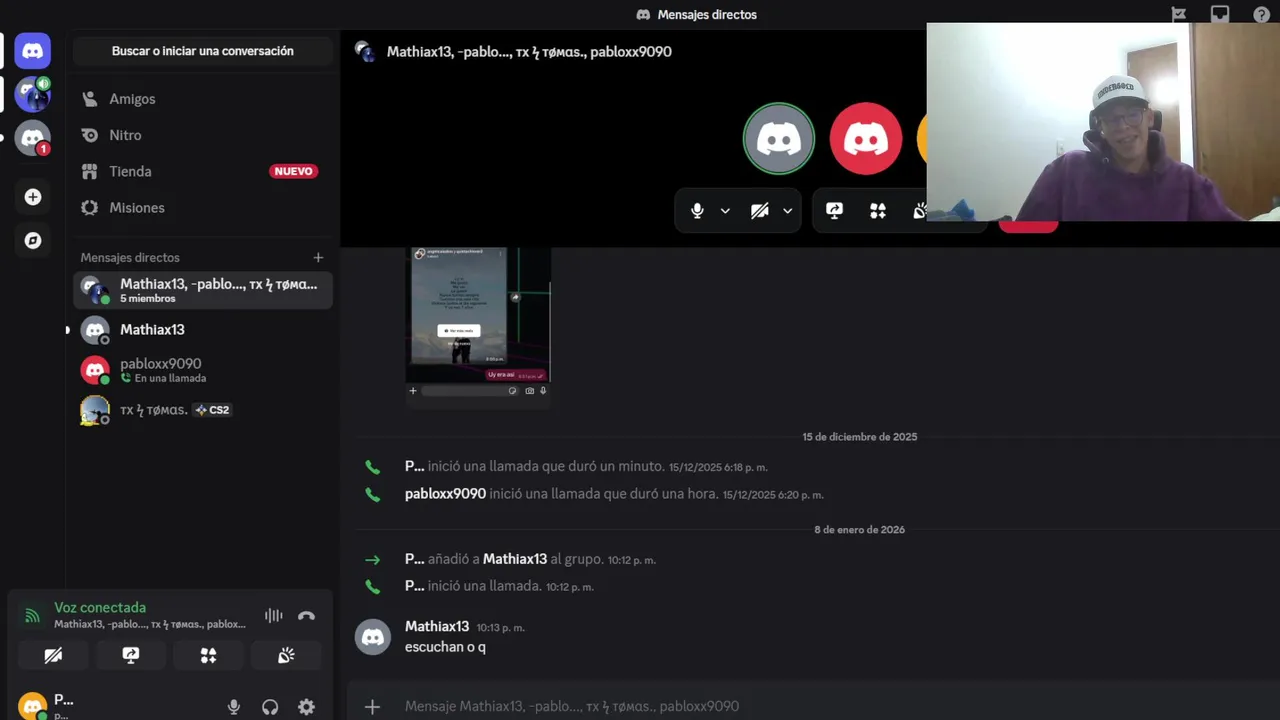This screenshot has width=1280, height=720.
Task: Toggle camera in call controls
Action: click(x=760, y=211)
